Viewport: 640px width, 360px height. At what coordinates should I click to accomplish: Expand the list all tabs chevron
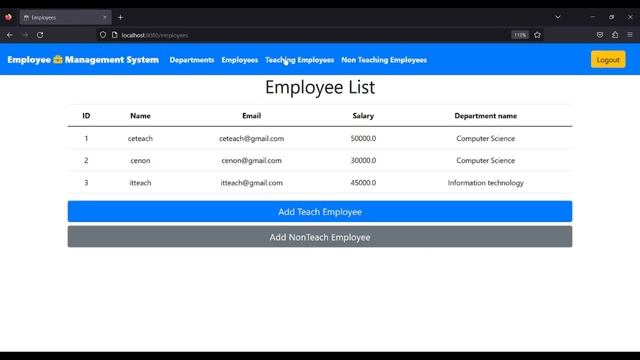(x=558, y=17)
